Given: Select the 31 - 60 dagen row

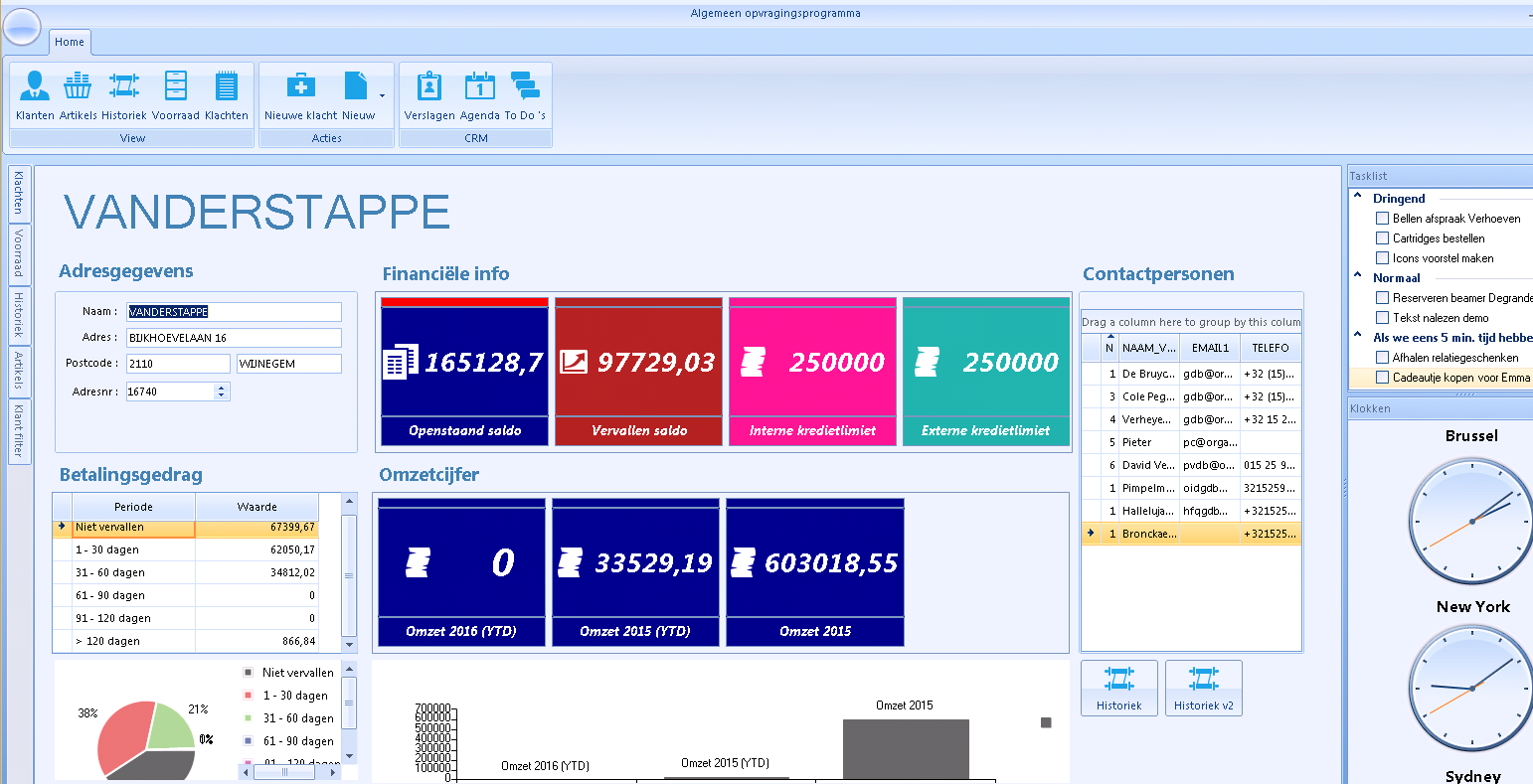Looking at the screenshot, I should (186, 572).
